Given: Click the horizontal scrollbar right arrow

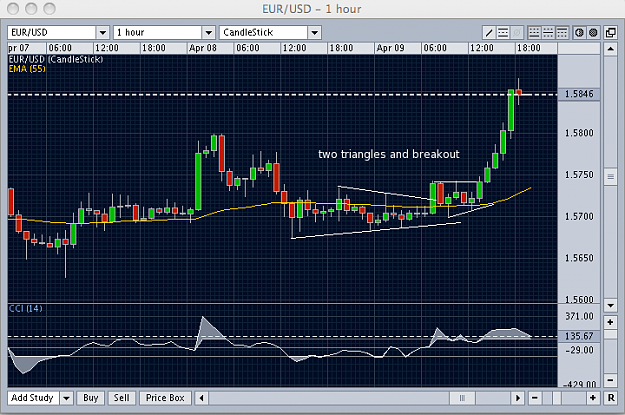Looking at the screenshot, I should click(x=517, y=398).
